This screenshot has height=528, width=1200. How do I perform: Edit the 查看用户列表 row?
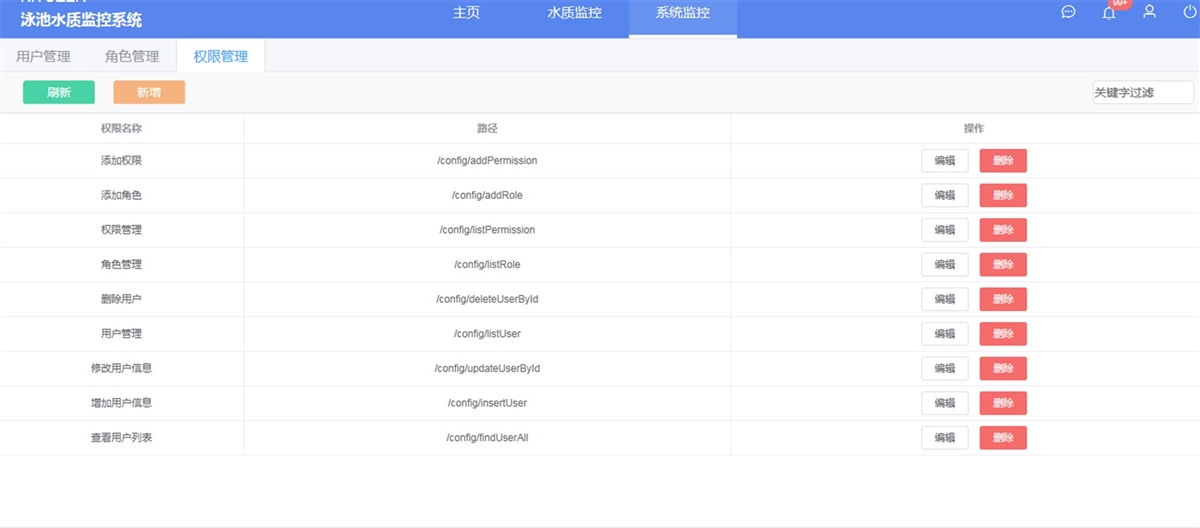coord(945,438)
